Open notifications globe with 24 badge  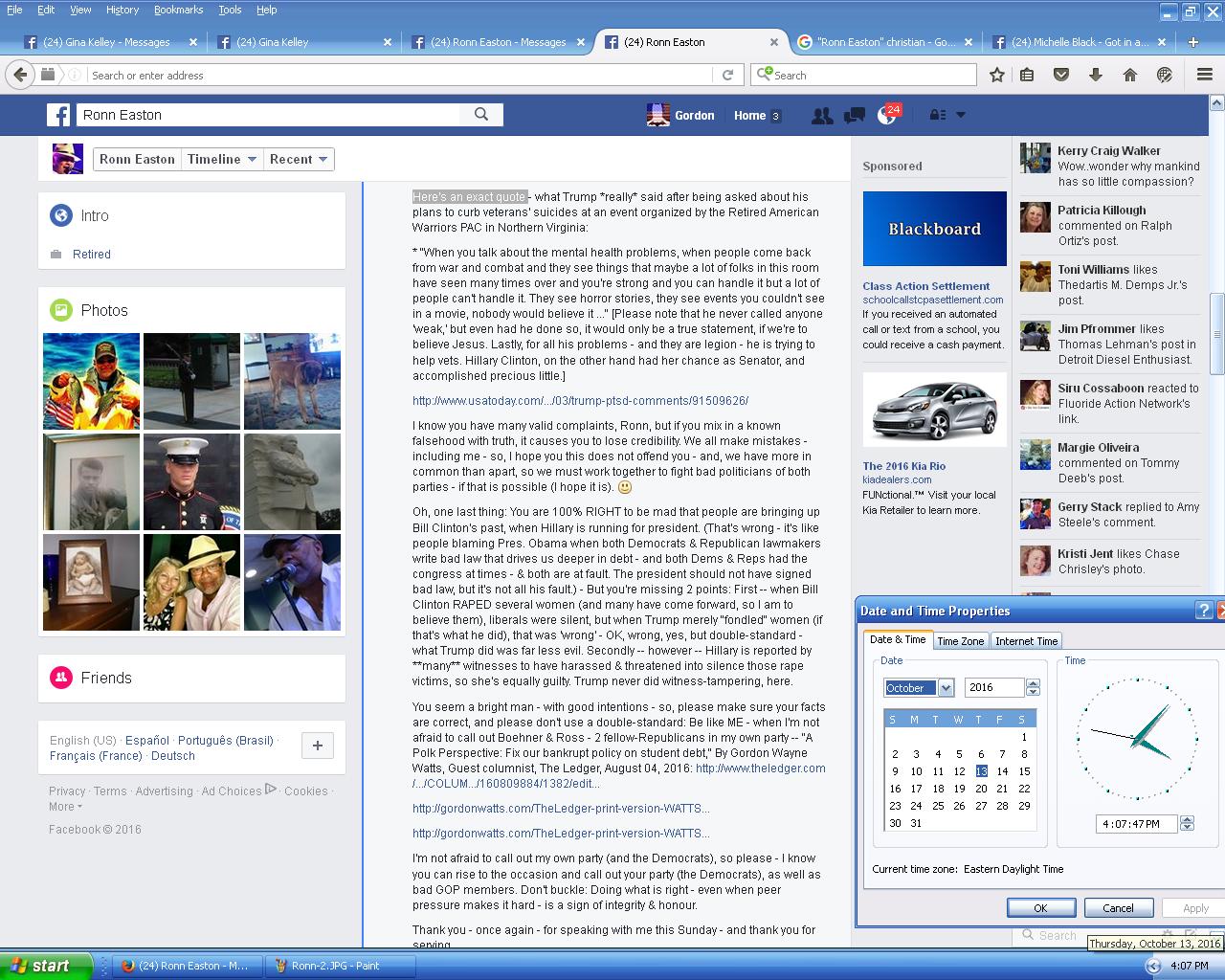click(887, 116)
